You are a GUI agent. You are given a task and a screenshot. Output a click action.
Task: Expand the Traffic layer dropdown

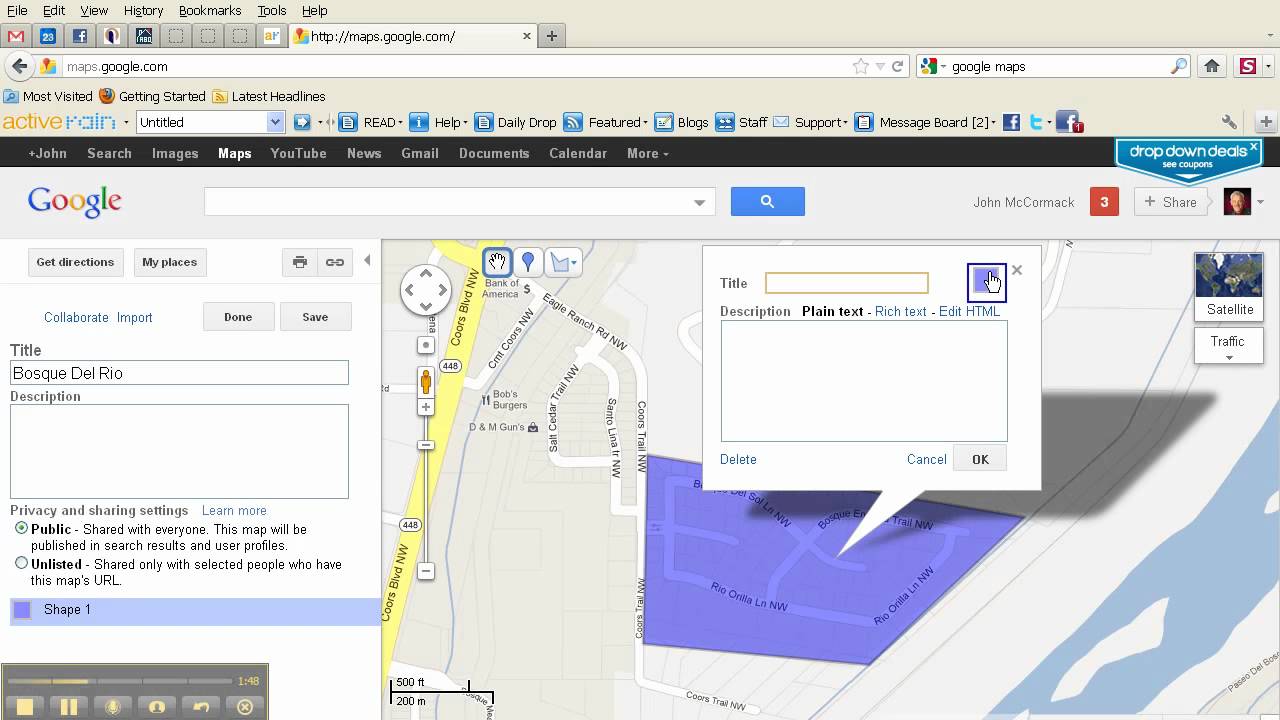coord(1228,346)
